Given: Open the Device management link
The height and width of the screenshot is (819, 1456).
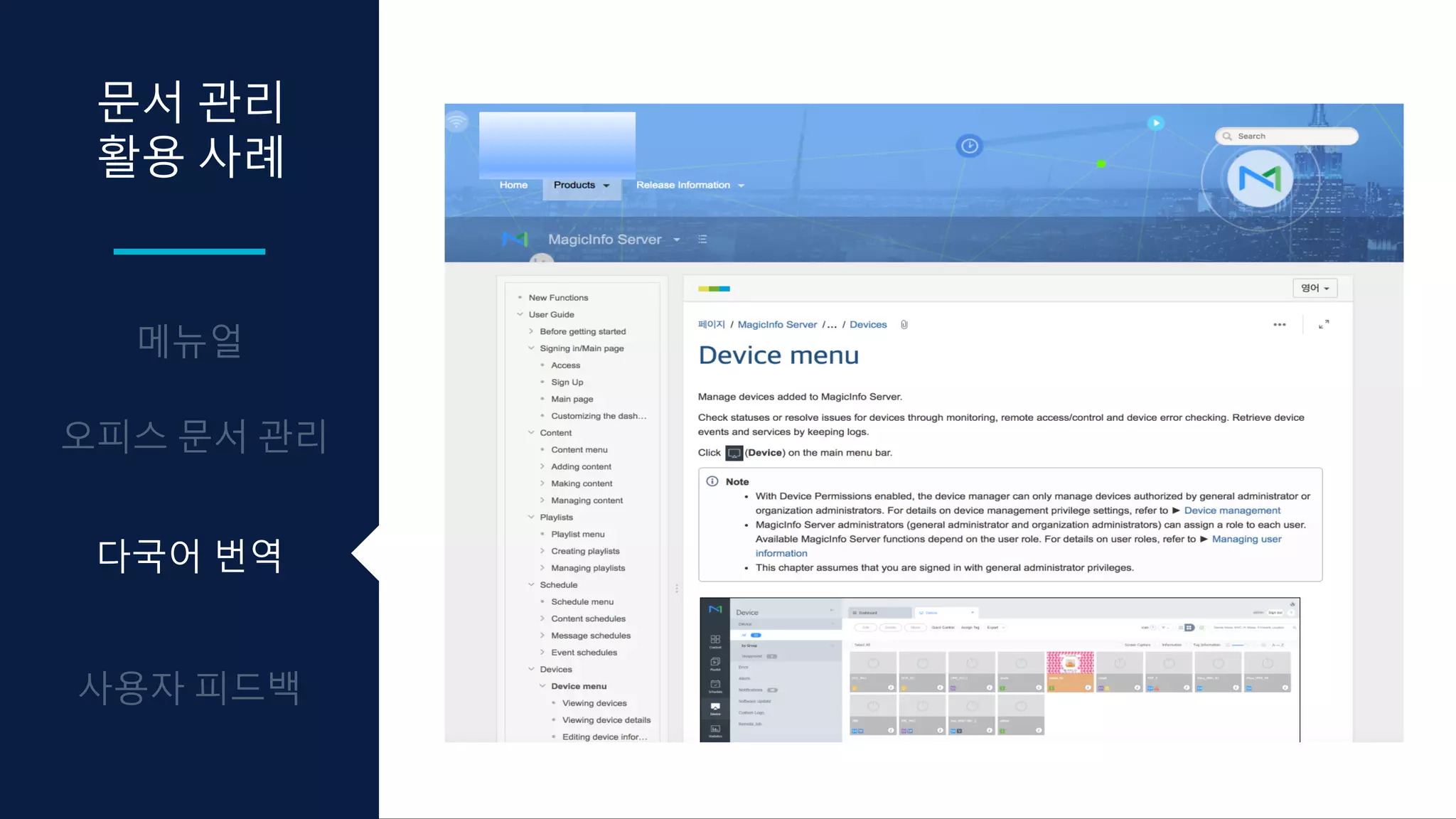Looking at the screenshot, I should (1231, 510).
